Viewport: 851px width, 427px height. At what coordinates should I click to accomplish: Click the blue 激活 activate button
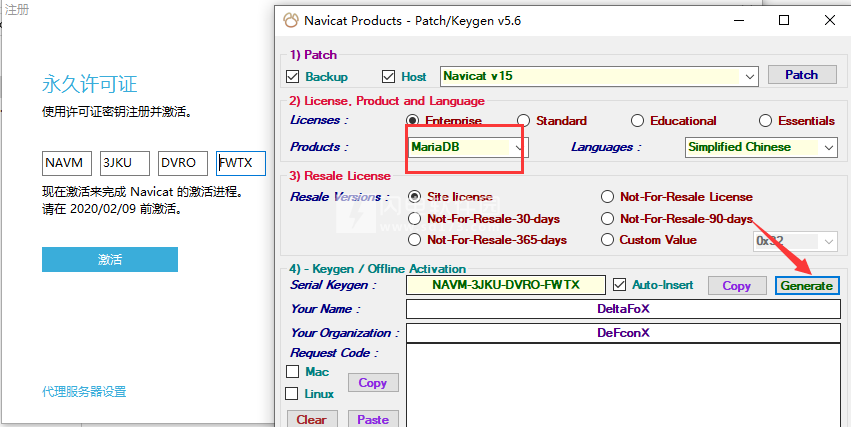point(110,259)
